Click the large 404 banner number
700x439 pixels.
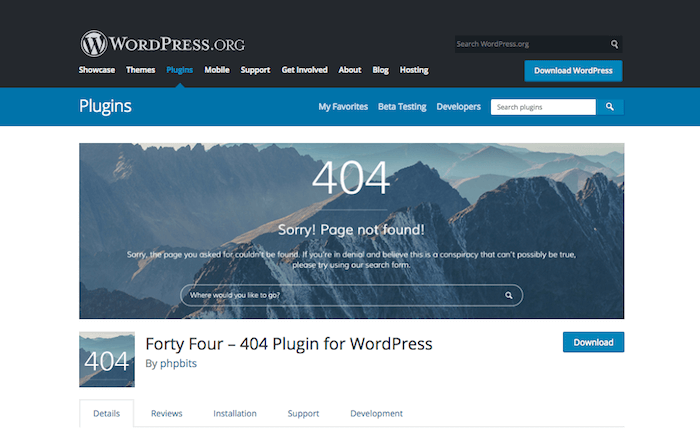[x=351, y=178]
